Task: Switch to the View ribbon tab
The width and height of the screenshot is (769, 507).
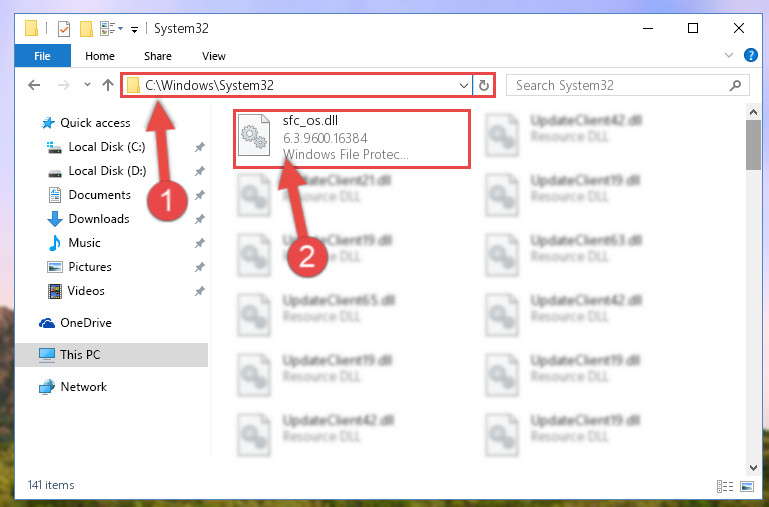Action: point(214,56)
